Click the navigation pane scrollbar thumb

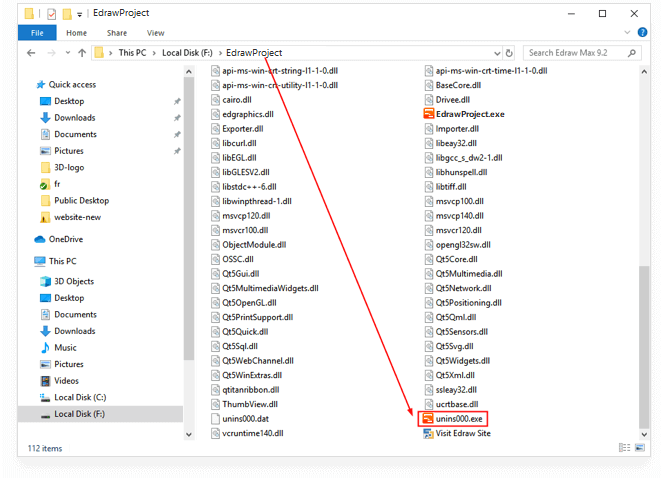click(x=189, y=219)
